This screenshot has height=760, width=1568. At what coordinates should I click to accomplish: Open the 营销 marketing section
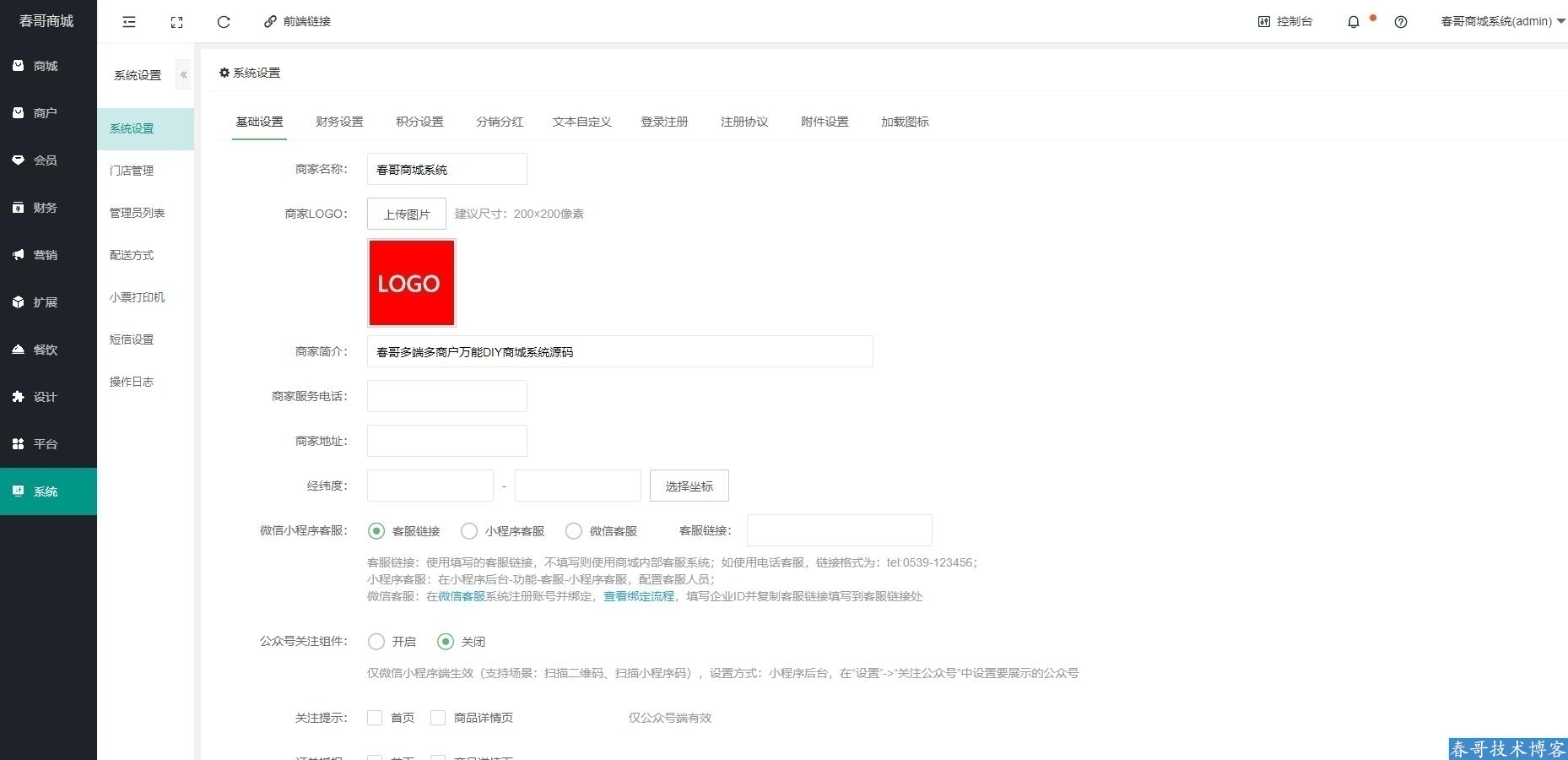pyautogui.click(x=46, y=255)
